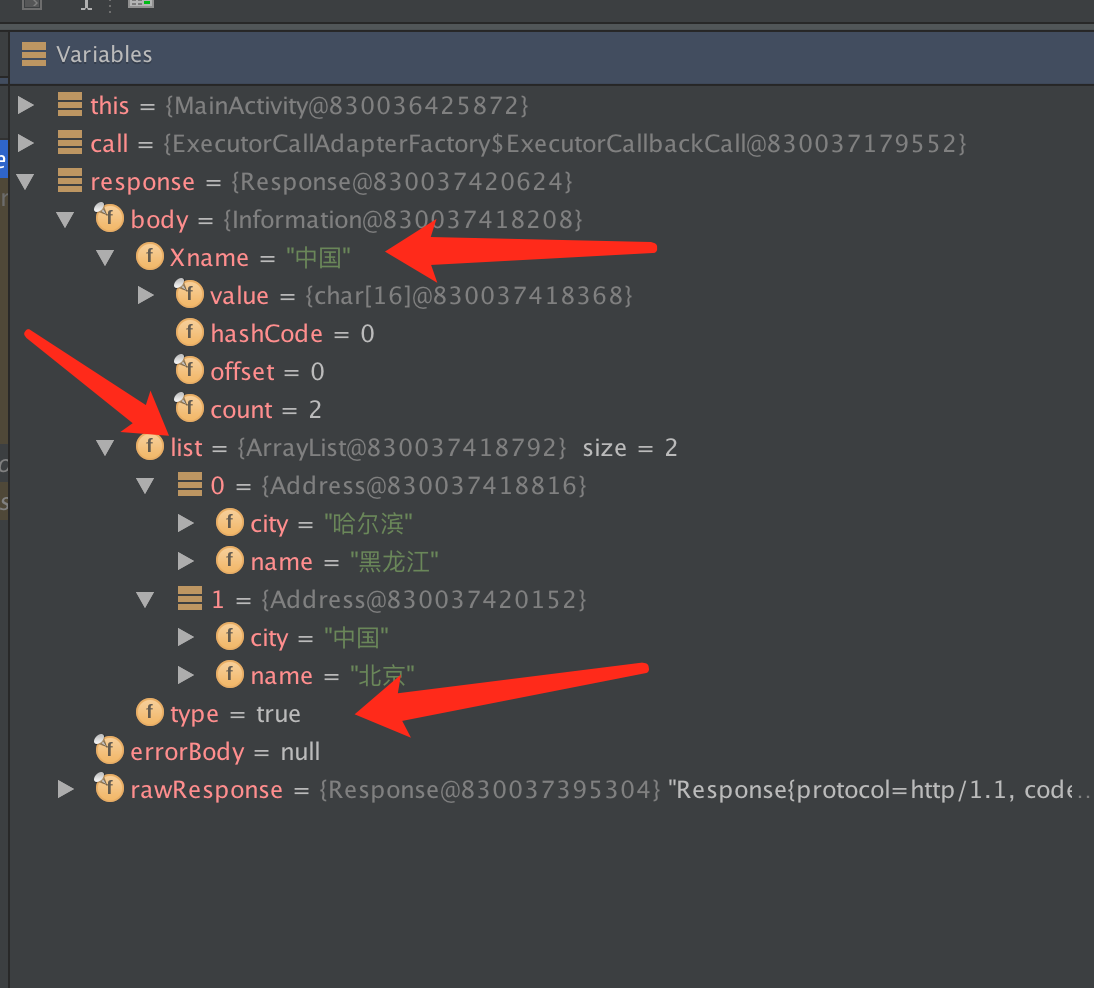1094x988 pixels.
Task: Expand the name "黑龙江" field
Action: click(186, 561)
